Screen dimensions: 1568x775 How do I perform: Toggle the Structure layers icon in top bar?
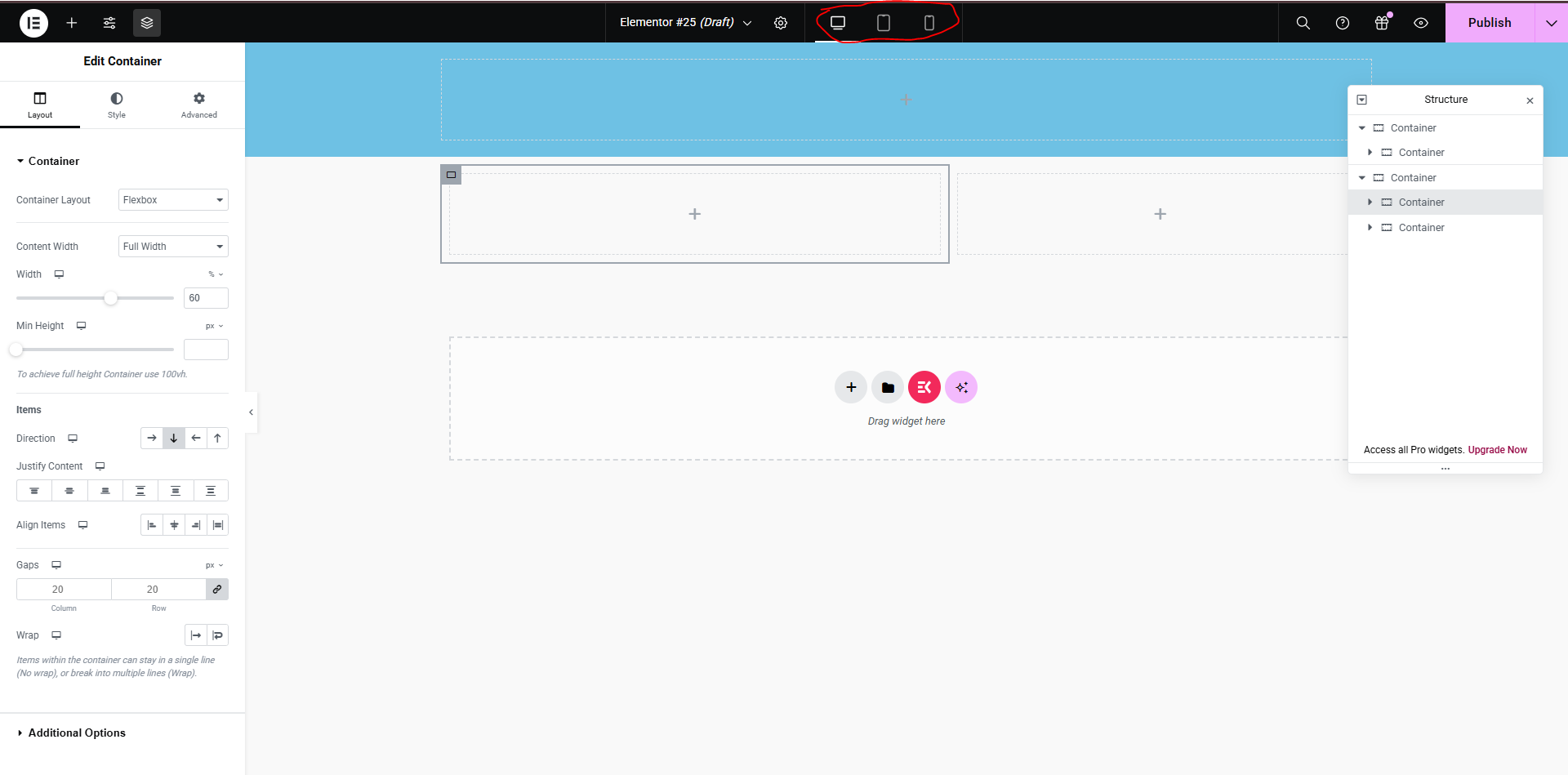(x=147, y=23)
